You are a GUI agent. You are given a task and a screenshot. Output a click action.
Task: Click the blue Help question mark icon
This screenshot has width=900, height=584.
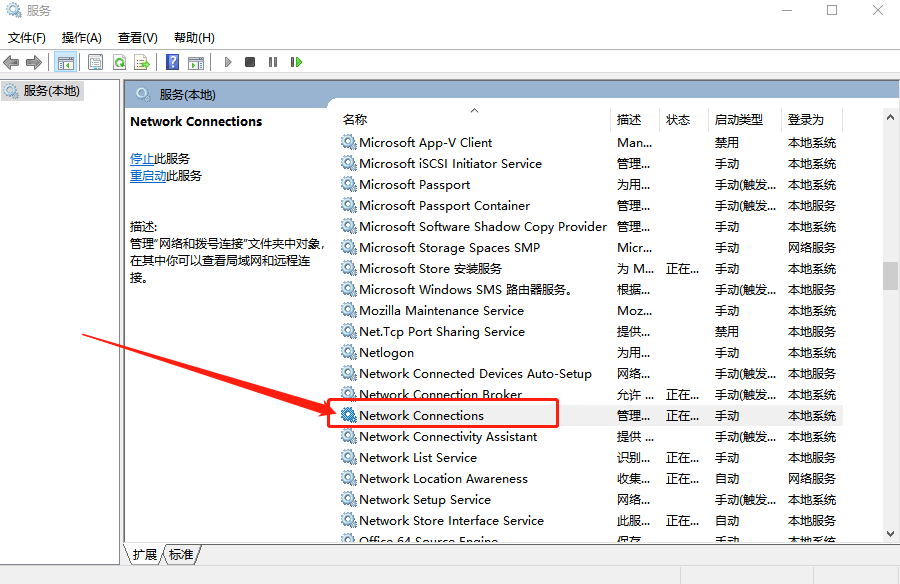click(x=172, y=62)
